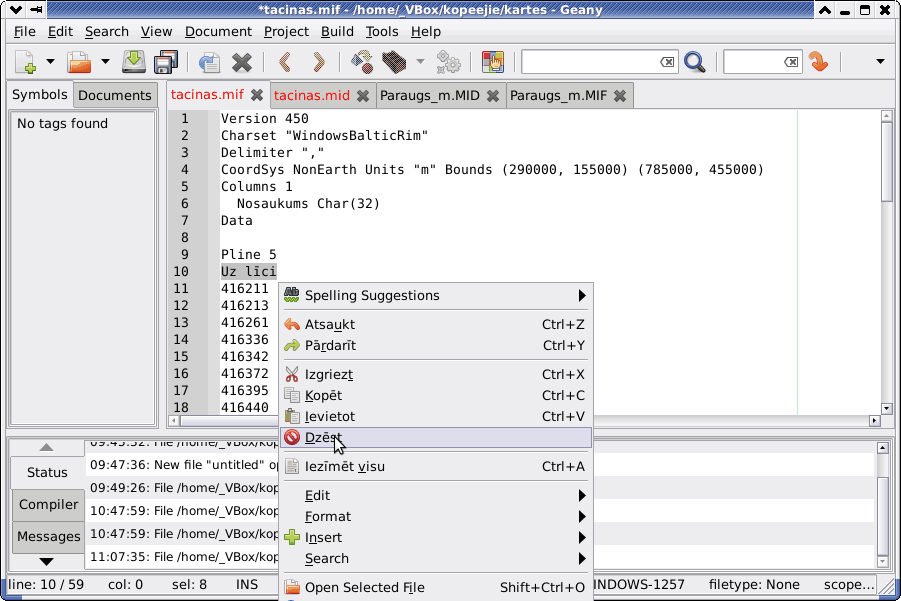Close current file with toolbar X icon

(x=242, y=62)
